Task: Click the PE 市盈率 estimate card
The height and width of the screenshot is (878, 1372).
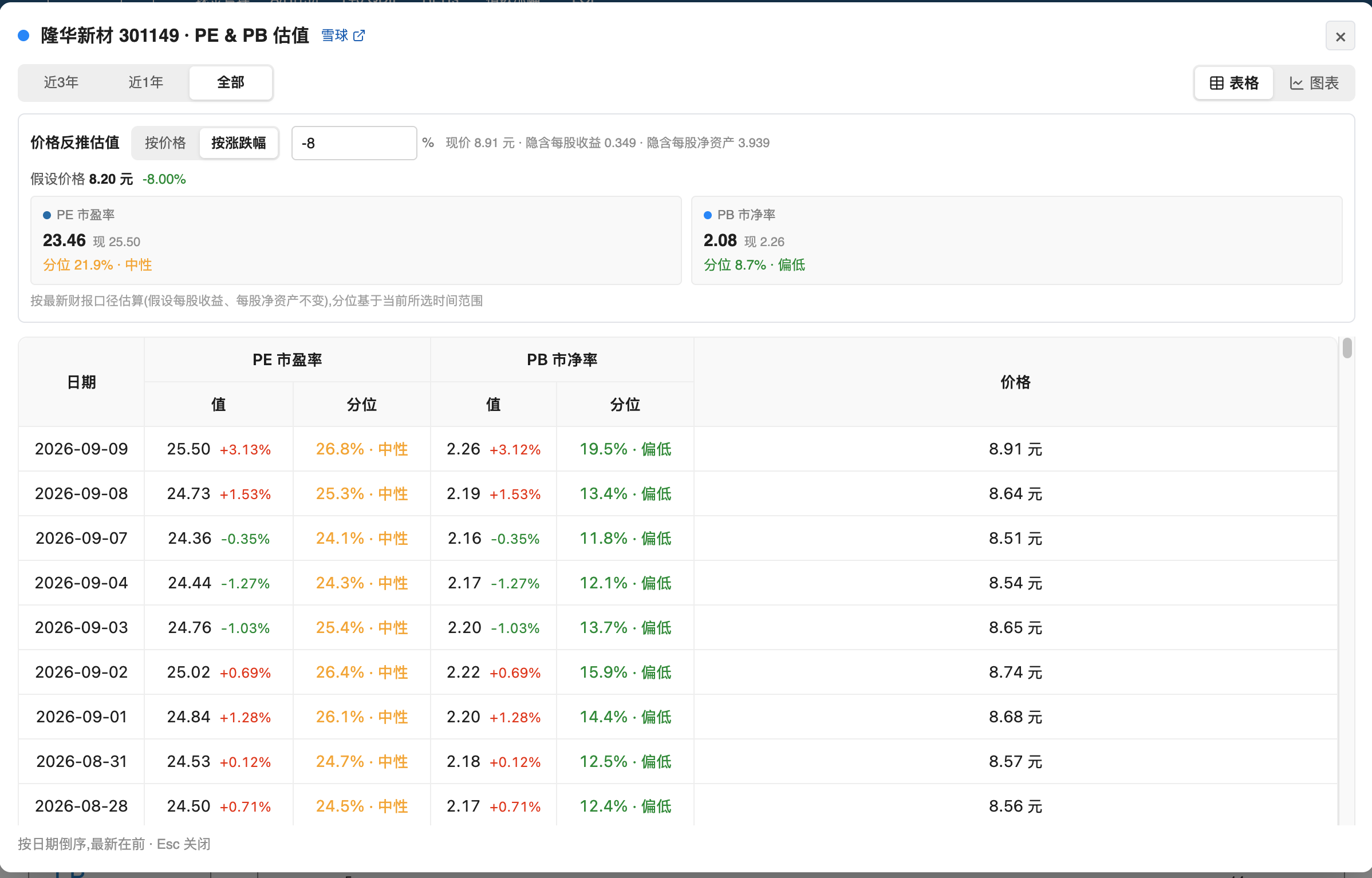Action: coord(356,240)
